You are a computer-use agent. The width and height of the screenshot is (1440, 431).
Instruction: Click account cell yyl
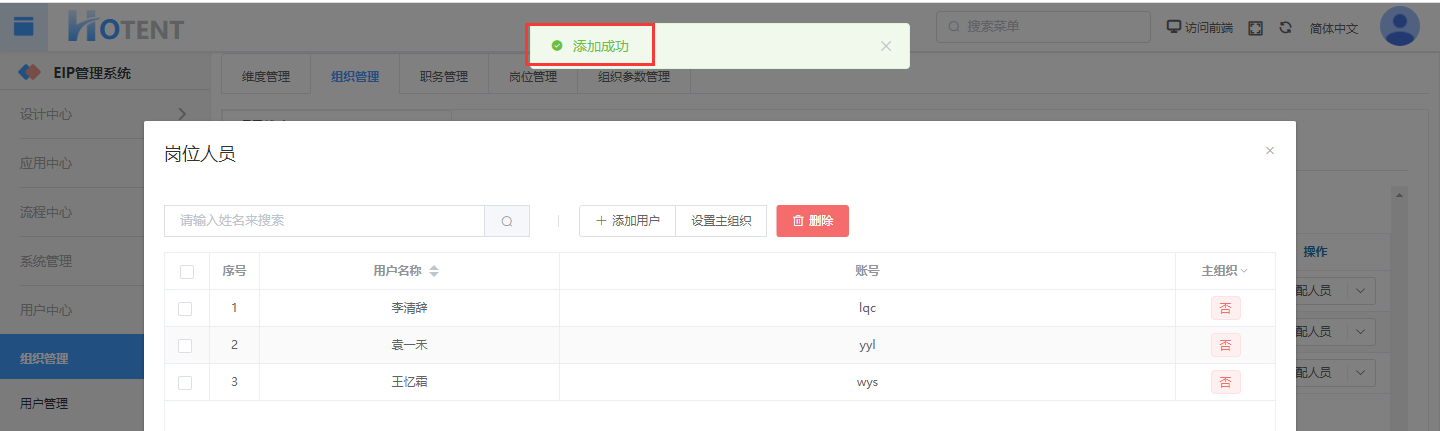click(867, 345)
